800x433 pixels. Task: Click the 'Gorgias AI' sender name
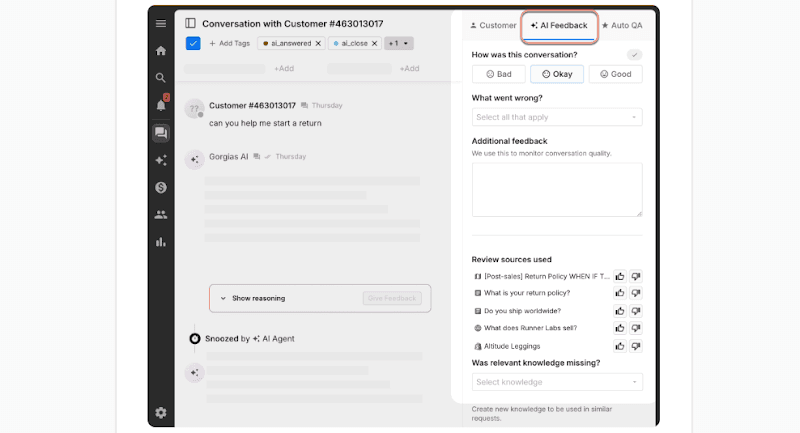click(229, 157)
